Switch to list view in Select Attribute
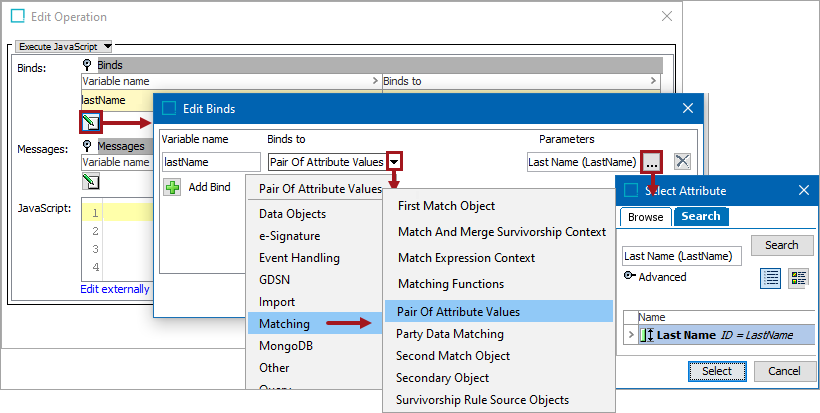Screen dimensions: 820x413 [771, 278]
